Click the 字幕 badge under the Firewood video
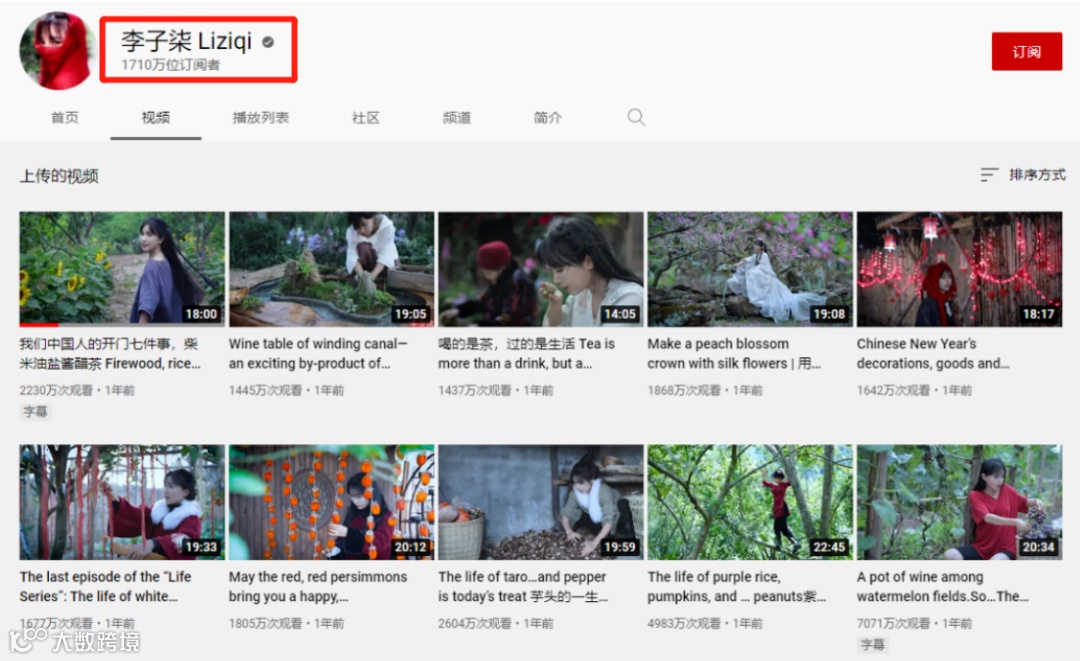Screen dimensions: 1080x661 pos(35,412)
